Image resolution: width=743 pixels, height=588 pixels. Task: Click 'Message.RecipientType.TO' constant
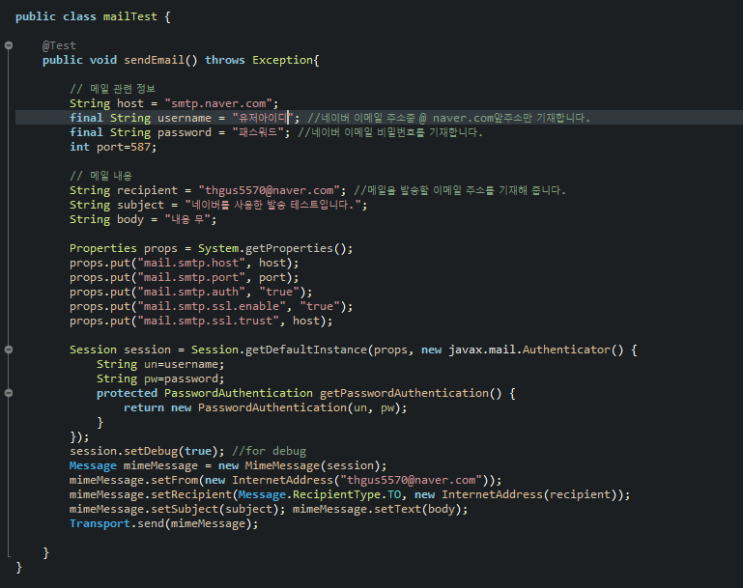(319, 495)
